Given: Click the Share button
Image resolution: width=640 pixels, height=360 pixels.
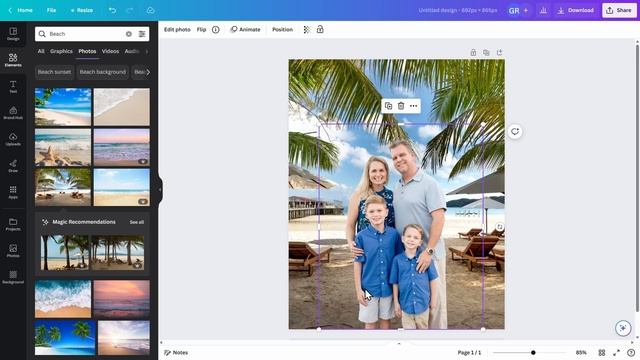Looking at the screenshot, I should pyautogui.click(x=619, y=10).
